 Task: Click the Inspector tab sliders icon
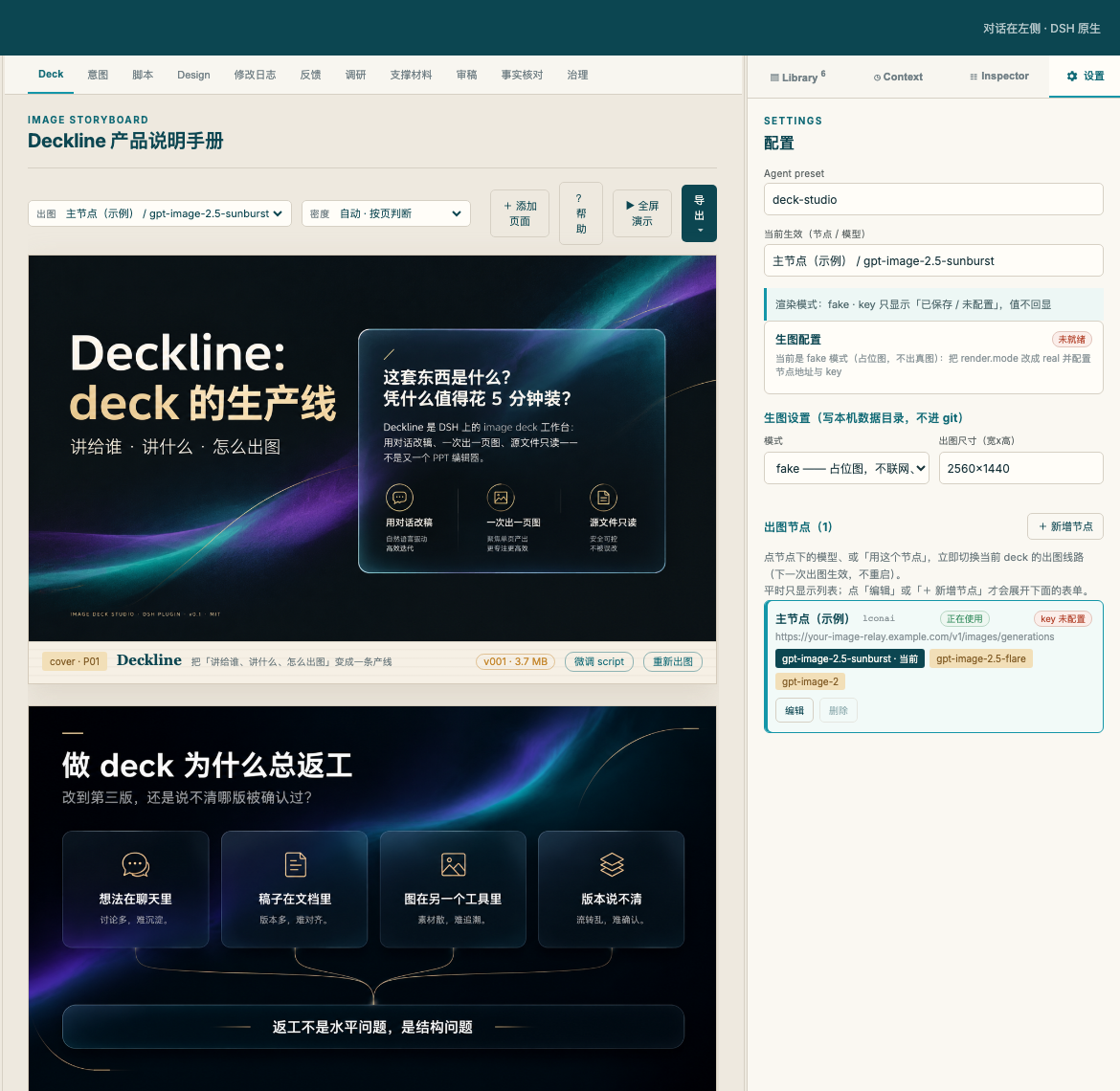(974, 78)
